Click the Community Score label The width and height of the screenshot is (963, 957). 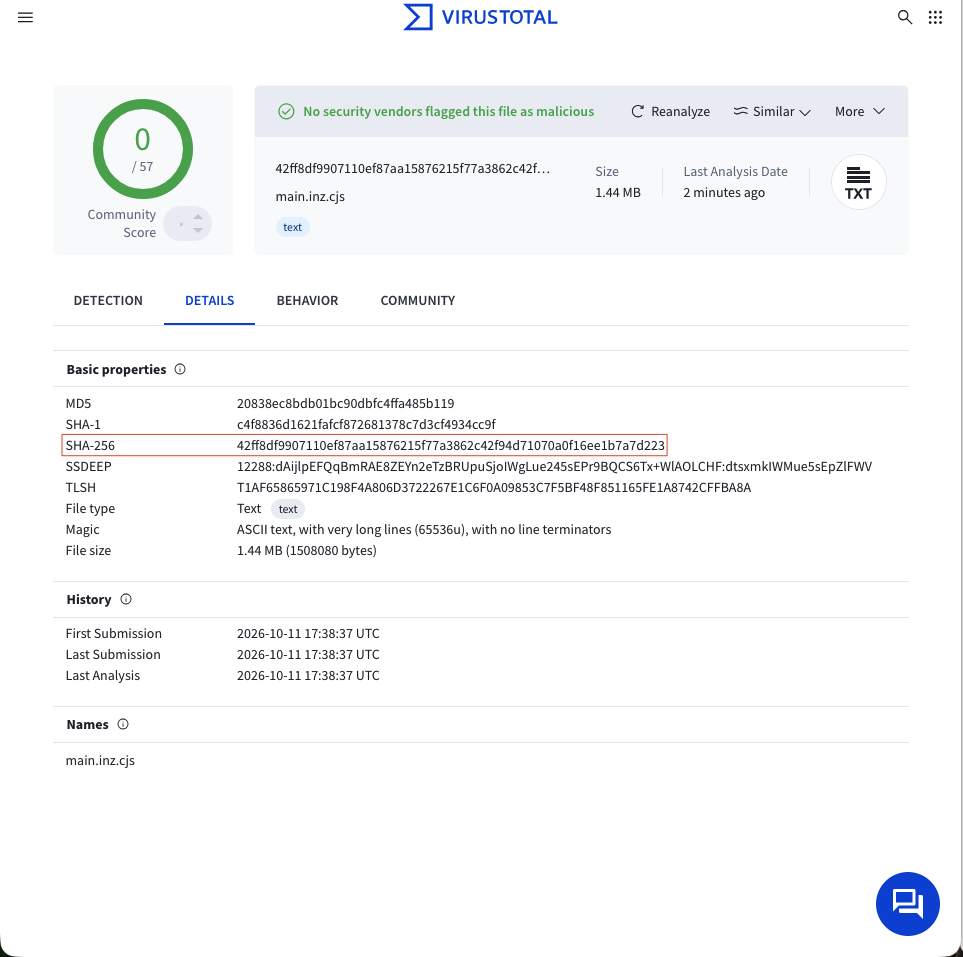(x=122, y=224)
